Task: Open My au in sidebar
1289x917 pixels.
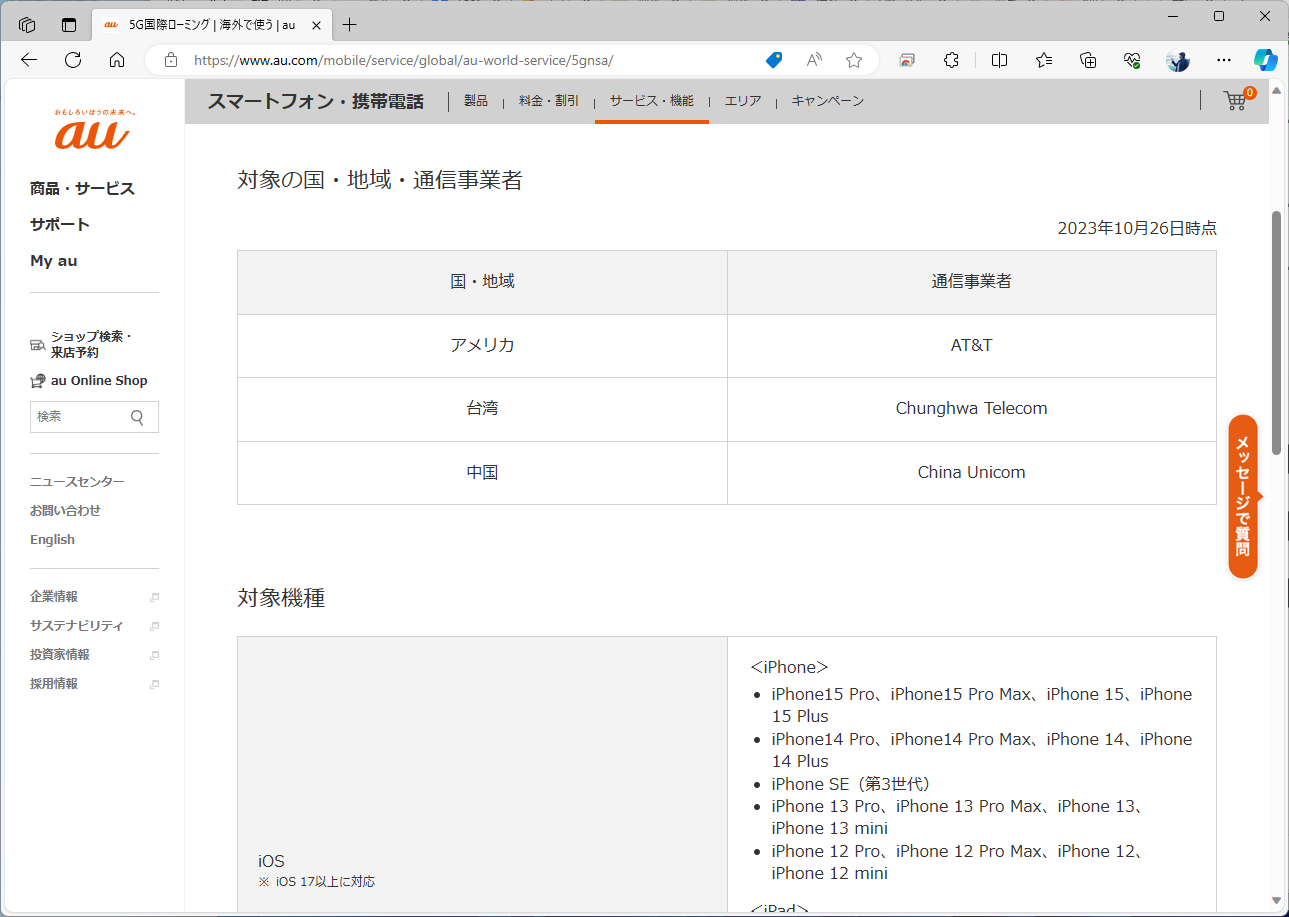Action: click(54, 260)
